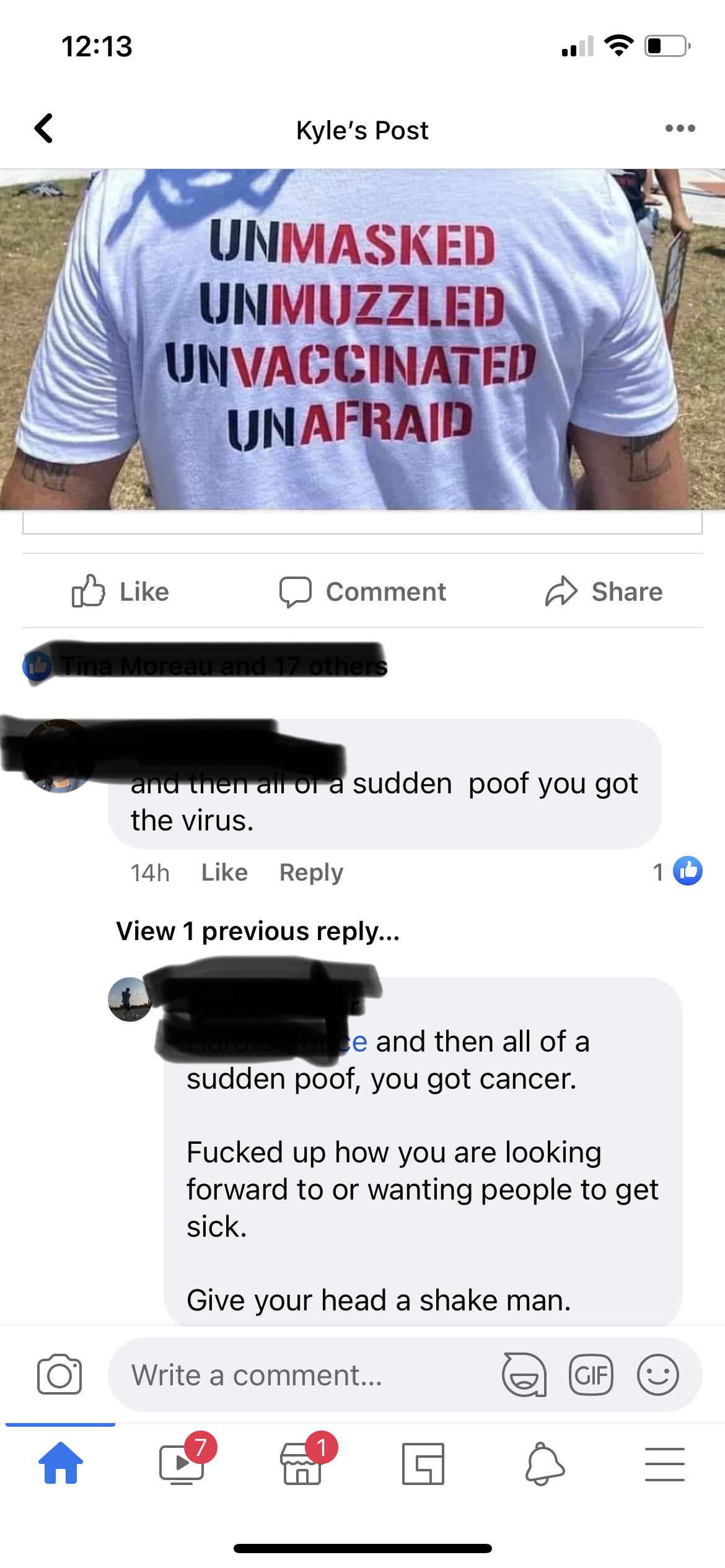Open the emoji picker smiley icon
The width and height of the screenshot is (725, 1568).
pyautogui.click(x=658, y=1374)
